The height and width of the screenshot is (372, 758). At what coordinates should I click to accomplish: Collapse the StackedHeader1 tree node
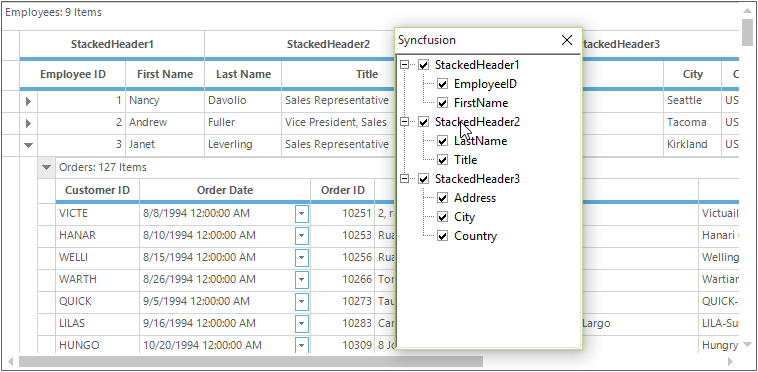(405, 65)
